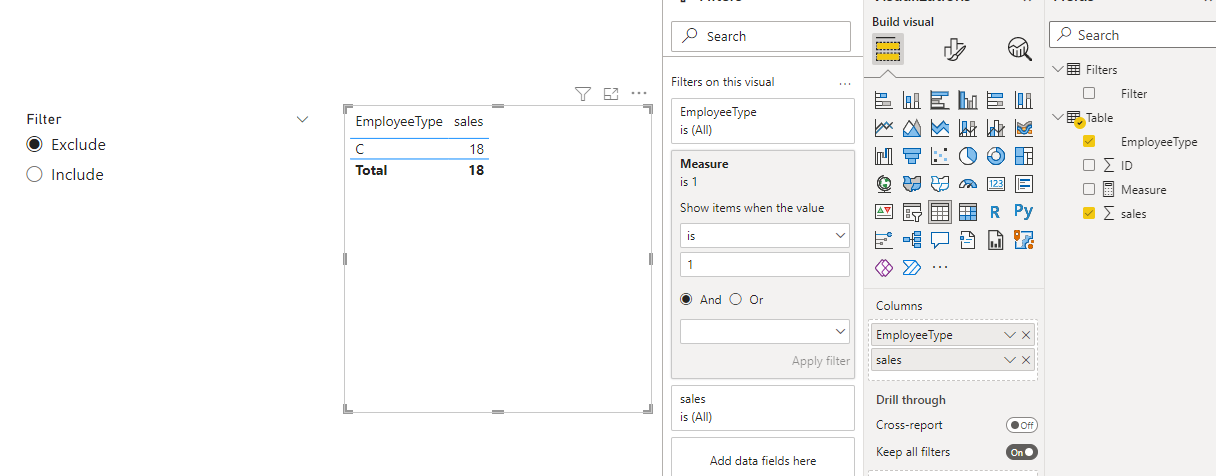This screenshot has width=1216, height=476.
Task: Select the Treemap visual
Action: 1024,156
